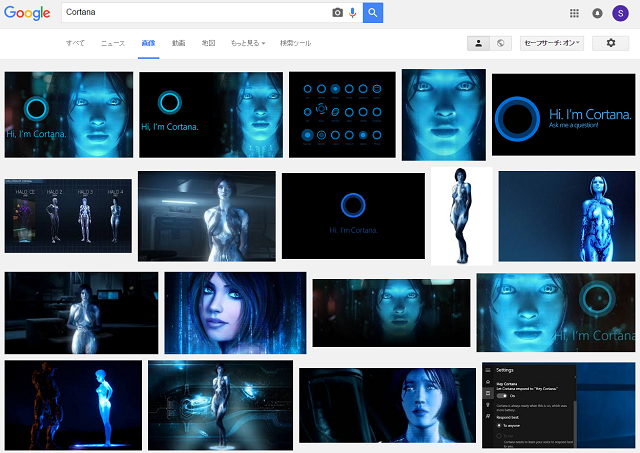Image resolution: width=640 pixels, height=453 pixels.
Task: Open the settings gear button
Action: coord(611,43)
